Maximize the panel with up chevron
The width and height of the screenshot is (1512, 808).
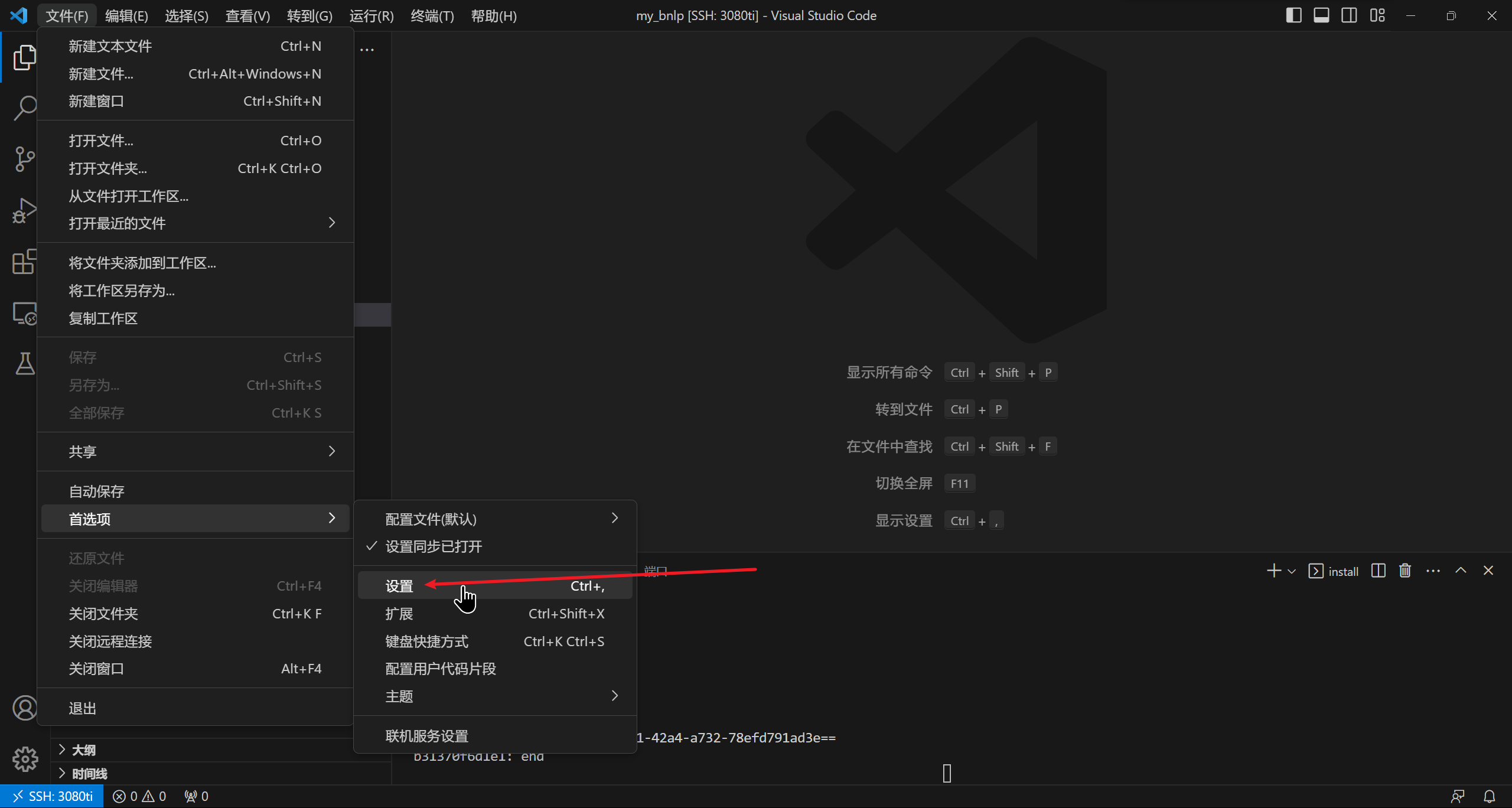(x=1461, y=571)
